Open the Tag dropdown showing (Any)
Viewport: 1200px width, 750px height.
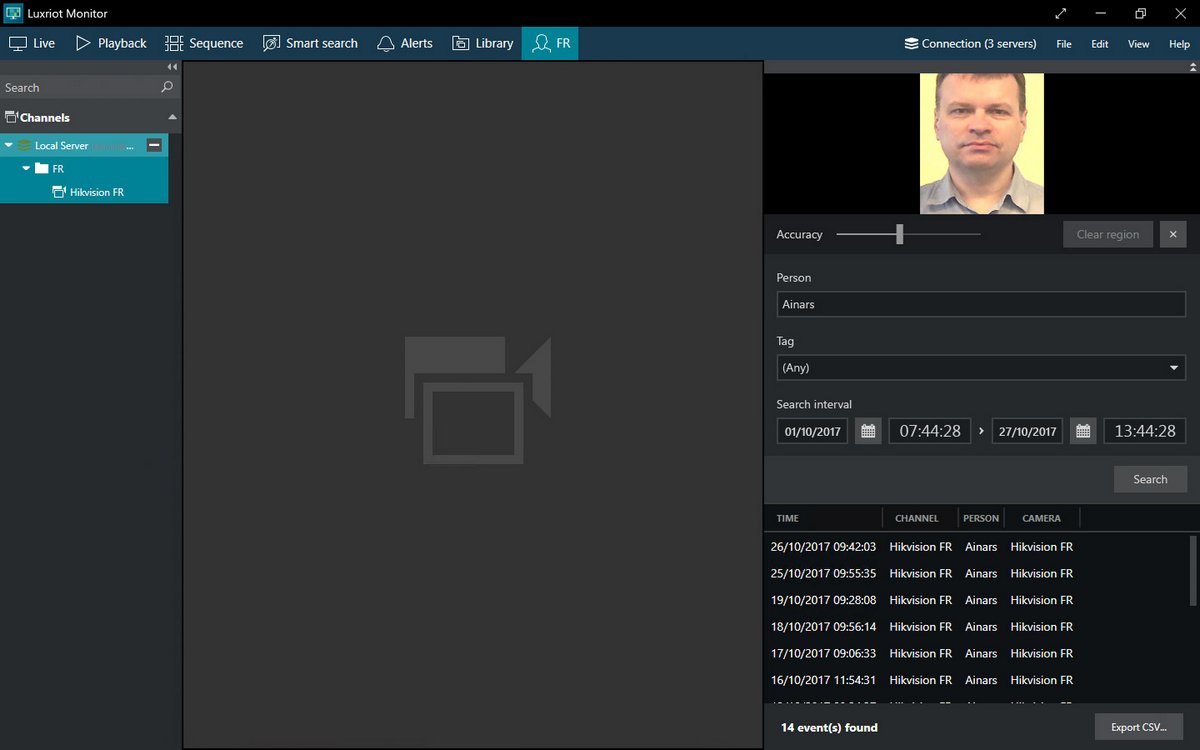coord(981,367)
